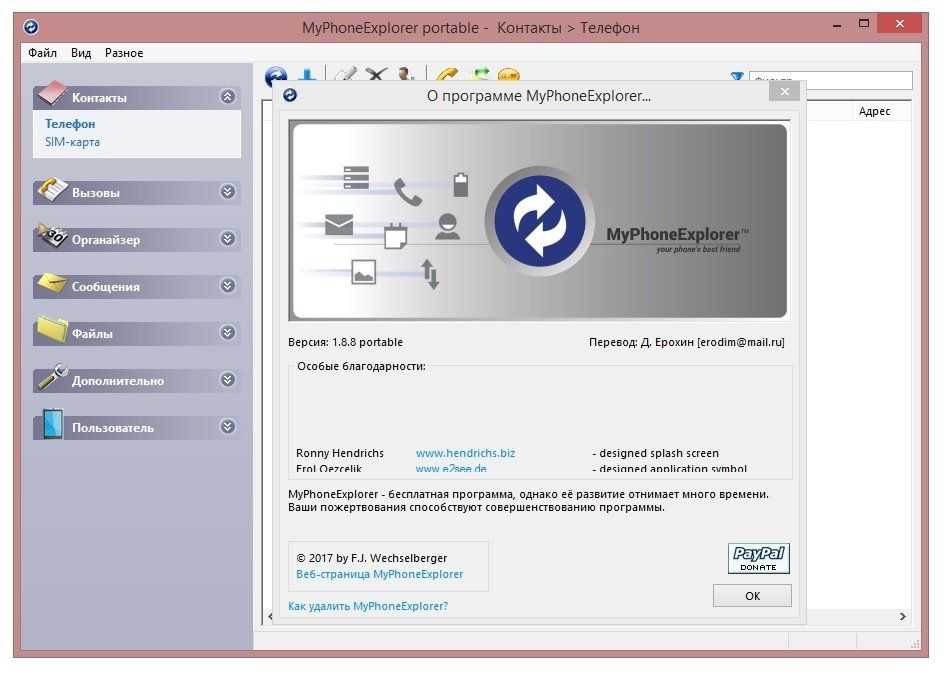Click the horizontal scrollbar right arrow
Screen dimensions: 946x677
[902, 617]
